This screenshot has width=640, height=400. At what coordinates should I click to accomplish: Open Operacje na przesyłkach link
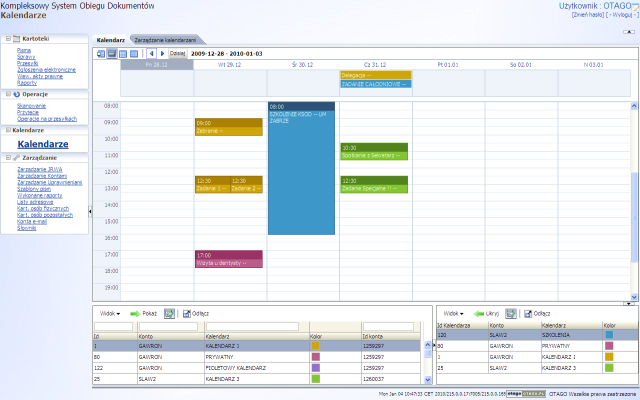click(47, 119)
